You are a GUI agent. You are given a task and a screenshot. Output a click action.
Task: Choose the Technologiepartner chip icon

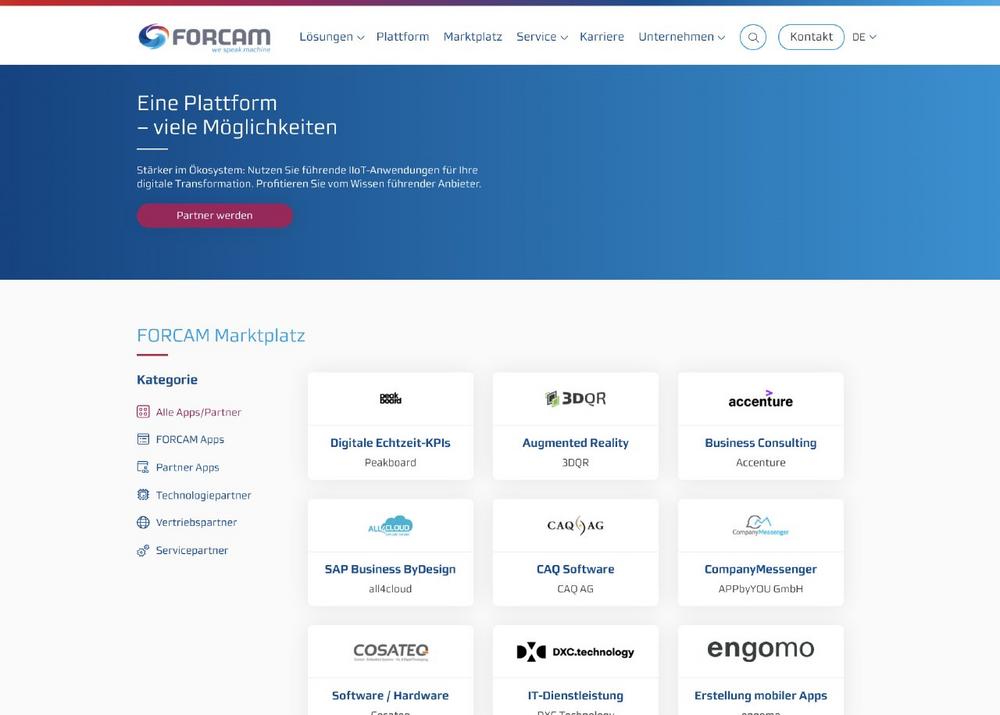pyautogui.click(x=143, y=495)
